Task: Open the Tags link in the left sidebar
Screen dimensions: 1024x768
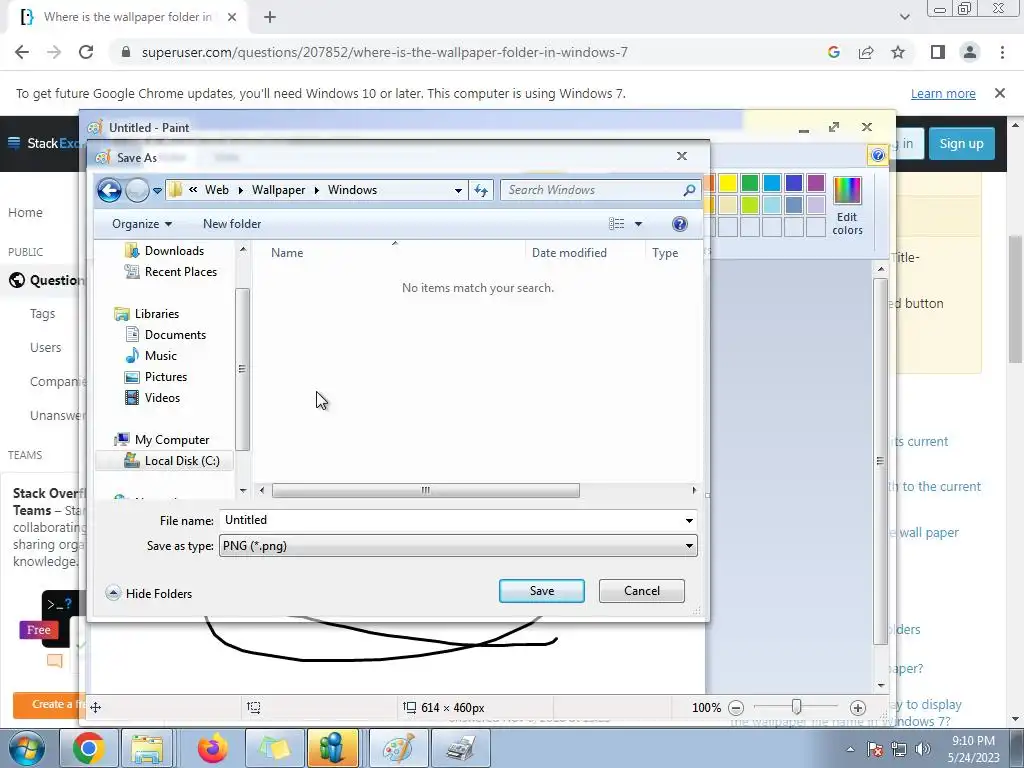Action: 42,313
